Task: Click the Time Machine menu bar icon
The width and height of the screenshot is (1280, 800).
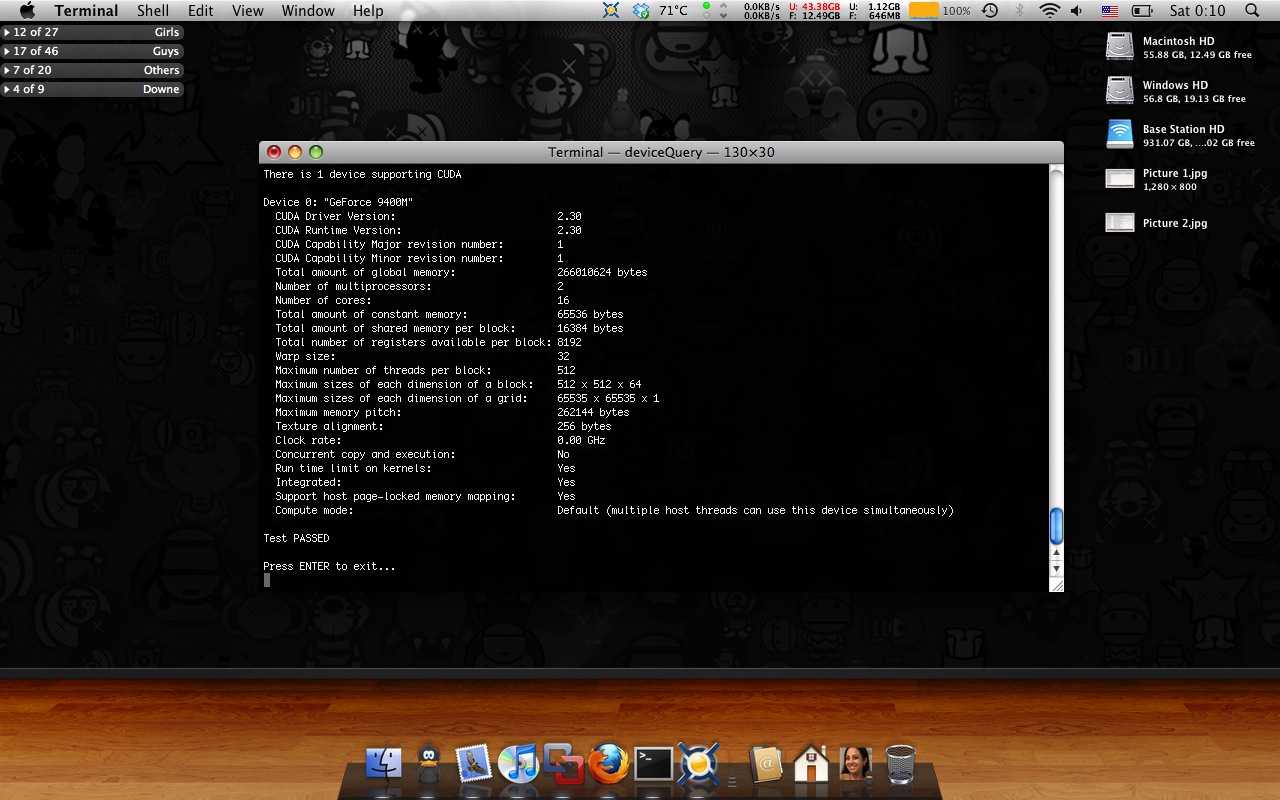Action: [990, 11]
